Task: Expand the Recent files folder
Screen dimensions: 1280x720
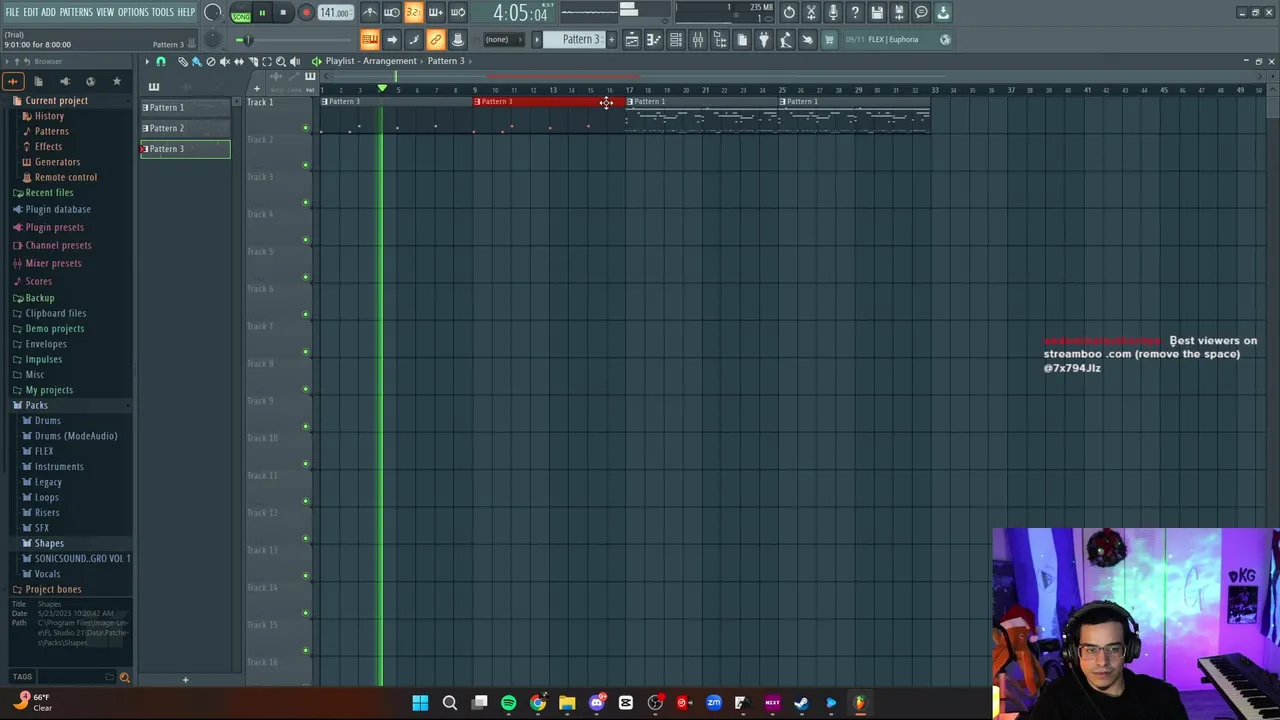Action: tap(49, 193)
